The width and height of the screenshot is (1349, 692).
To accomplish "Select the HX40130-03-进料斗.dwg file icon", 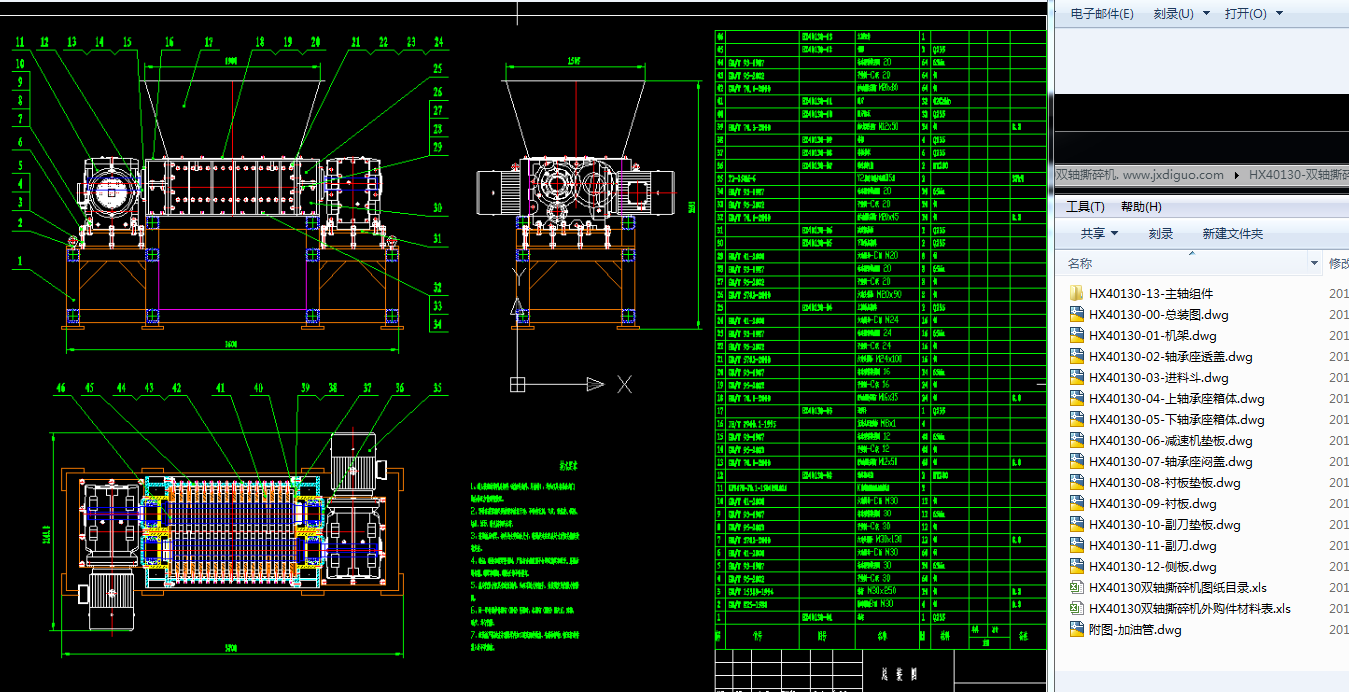I will tap(1077, 378).
